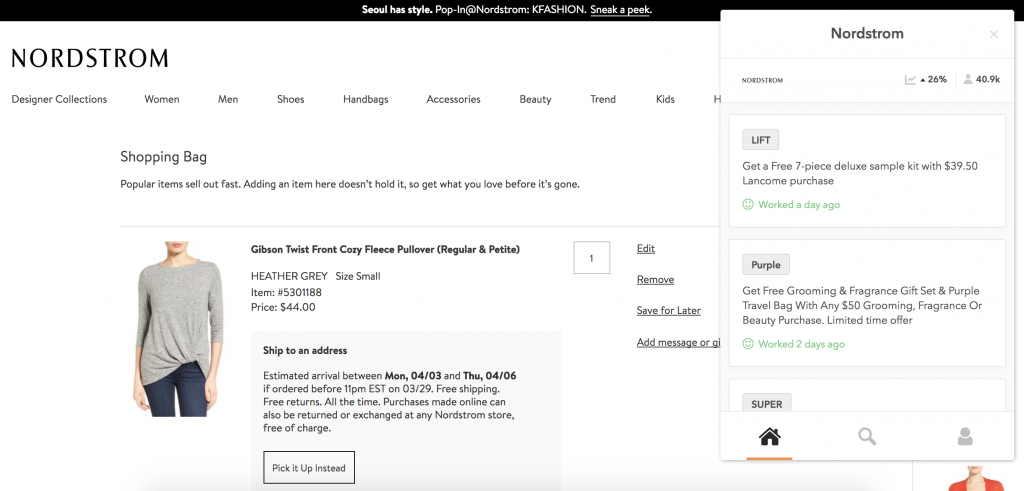Click the Worked 2 days ago status text

pos(801,343)
